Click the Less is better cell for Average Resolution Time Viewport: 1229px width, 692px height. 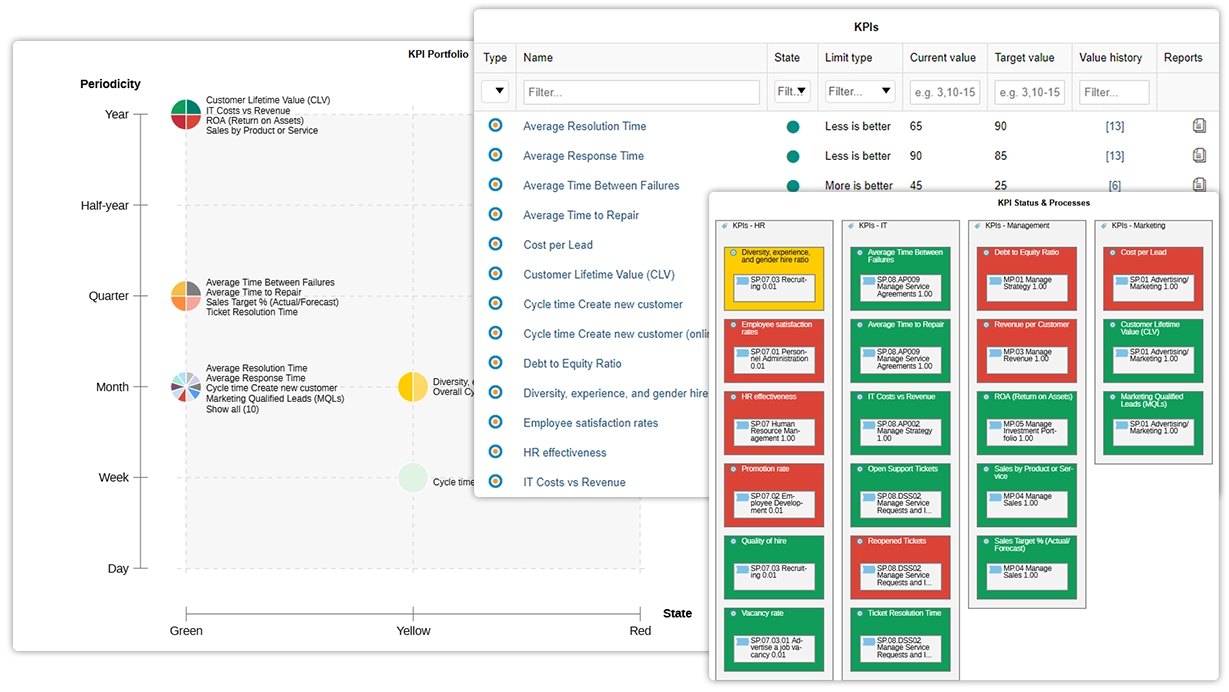coord(858,127)
